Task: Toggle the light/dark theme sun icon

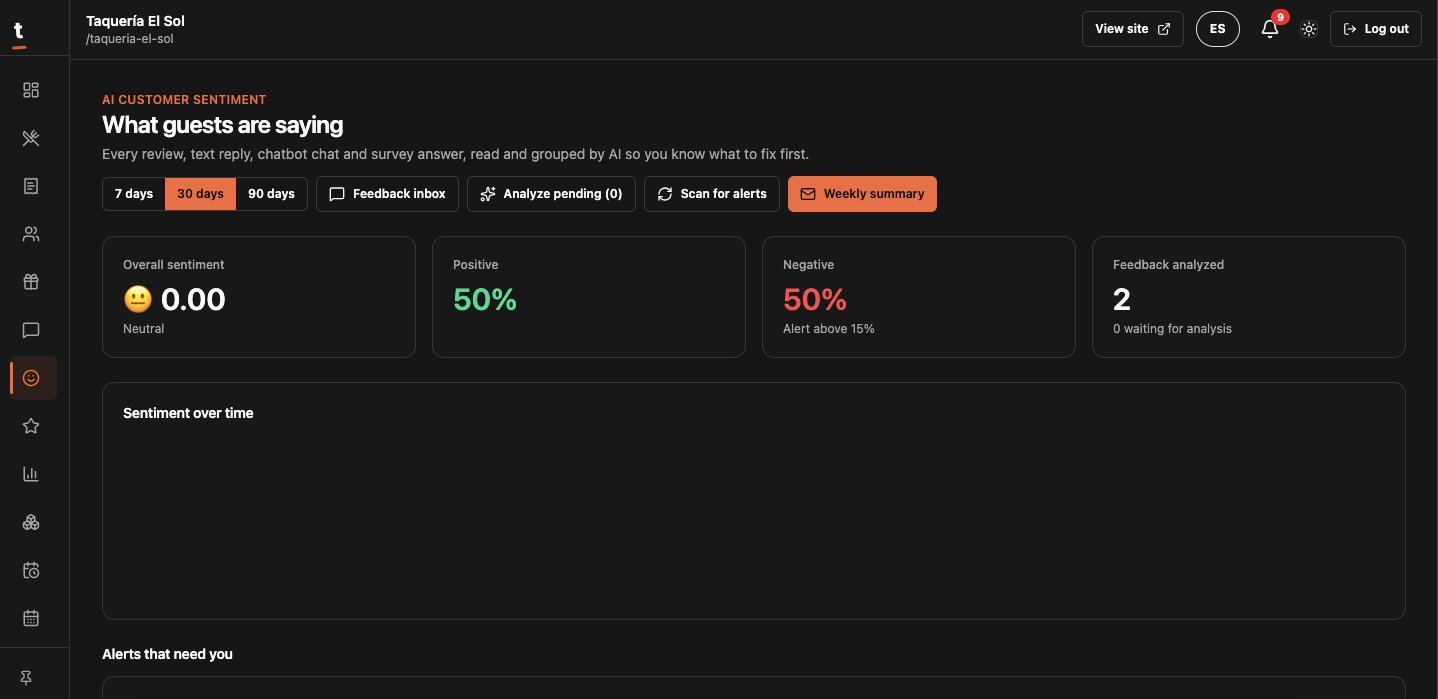Action: pyautogui.click(x=1309, y=29)
